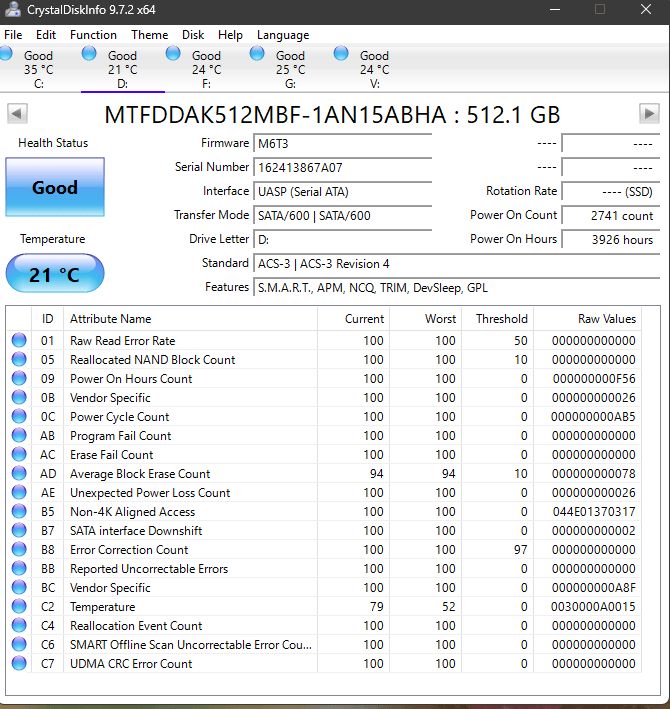Viewport: 670px width, 709px height.
Task: Select 'Non-4K Aligned Access' attribute text
Action: pos(132,512)
